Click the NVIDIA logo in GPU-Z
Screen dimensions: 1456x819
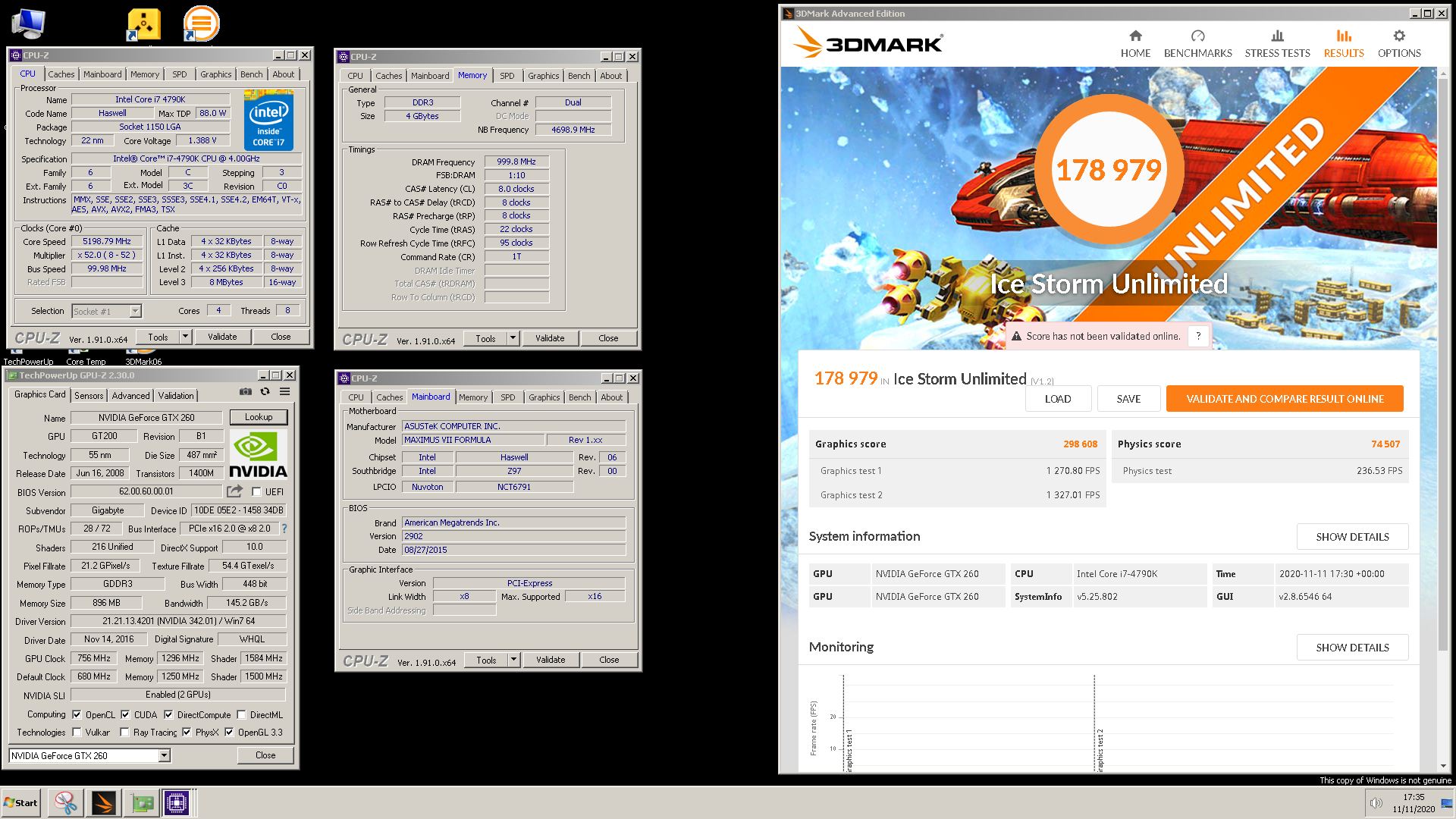pyautogui.click(x=258, y=454)
